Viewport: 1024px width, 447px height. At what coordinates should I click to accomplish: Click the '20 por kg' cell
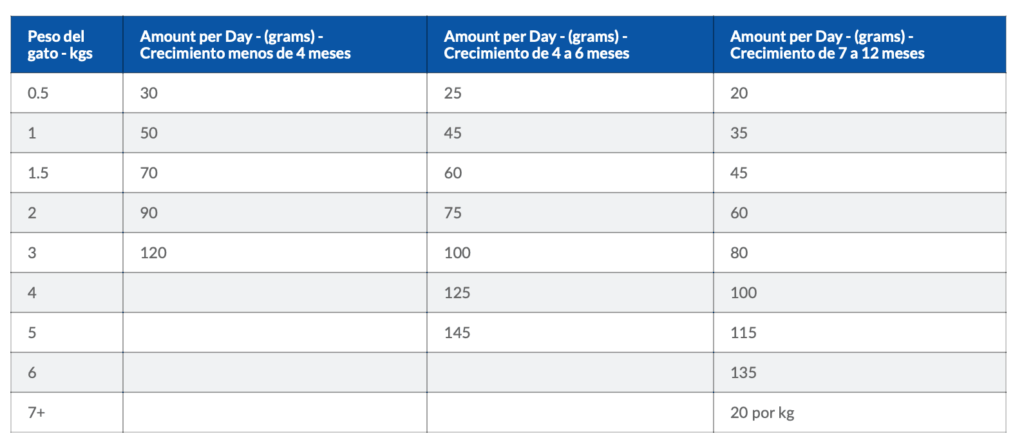[859, 412]
